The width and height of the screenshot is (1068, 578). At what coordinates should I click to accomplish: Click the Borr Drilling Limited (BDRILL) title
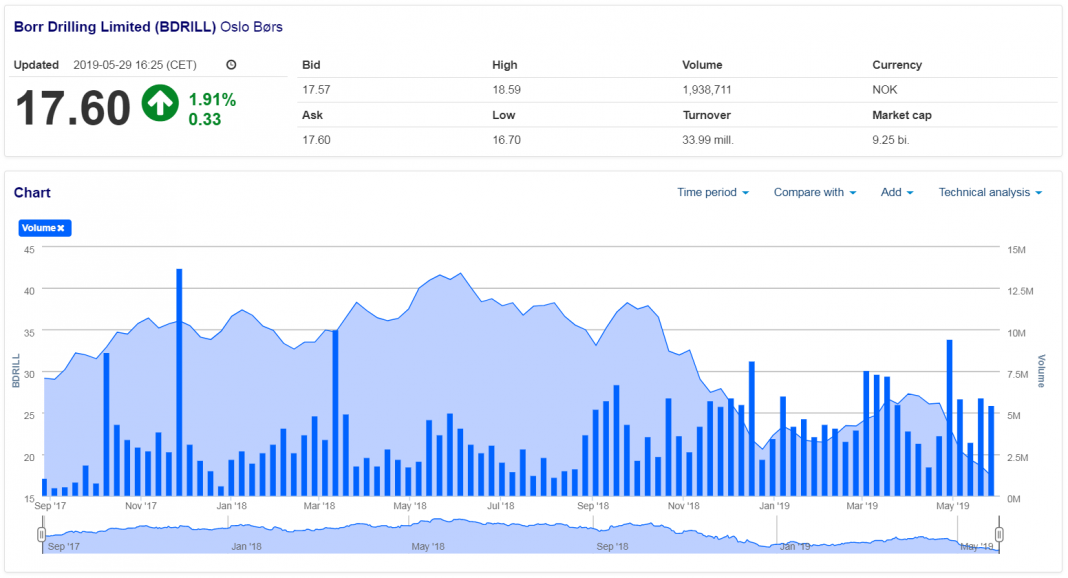(115, 27)
